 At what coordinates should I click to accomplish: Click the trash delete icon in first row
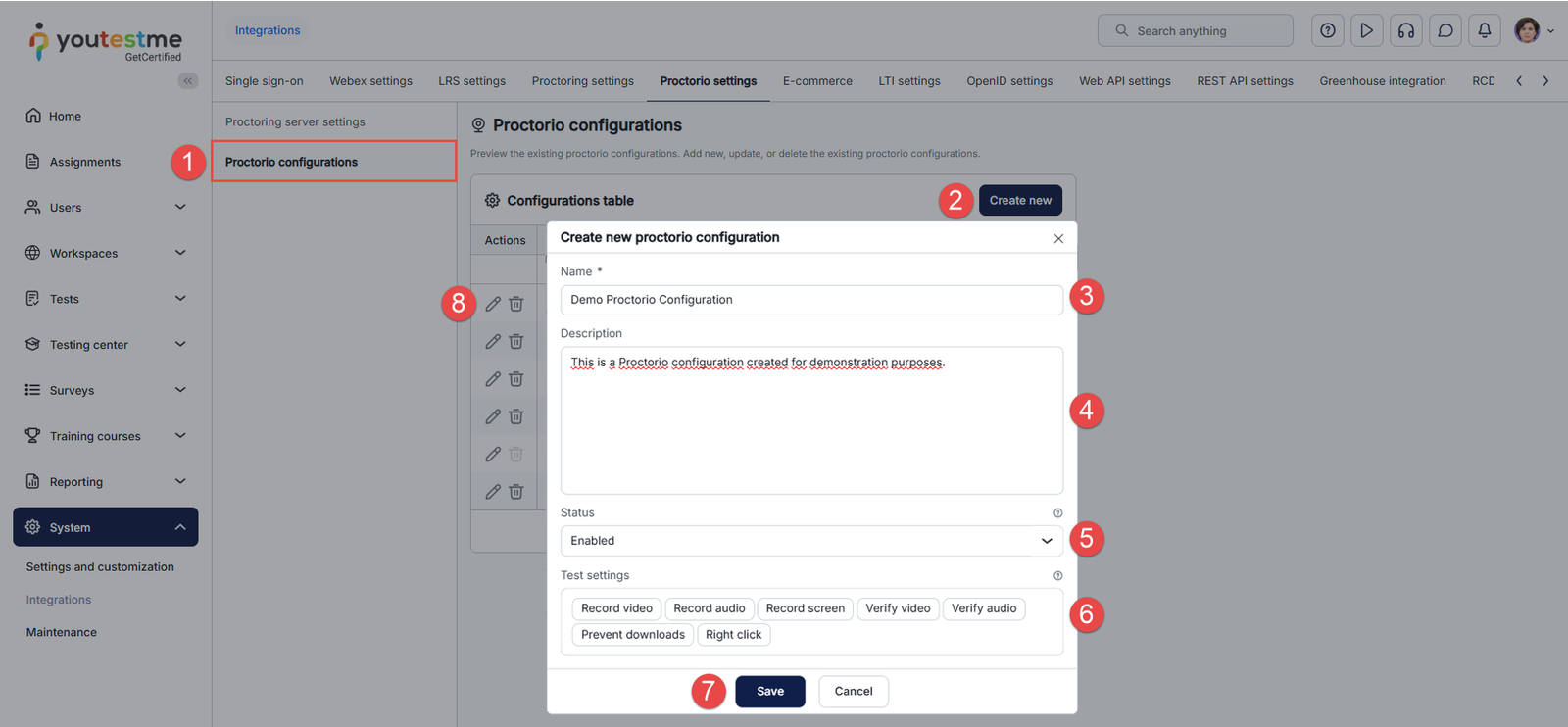pyautogui.click(x=516, y=304)
